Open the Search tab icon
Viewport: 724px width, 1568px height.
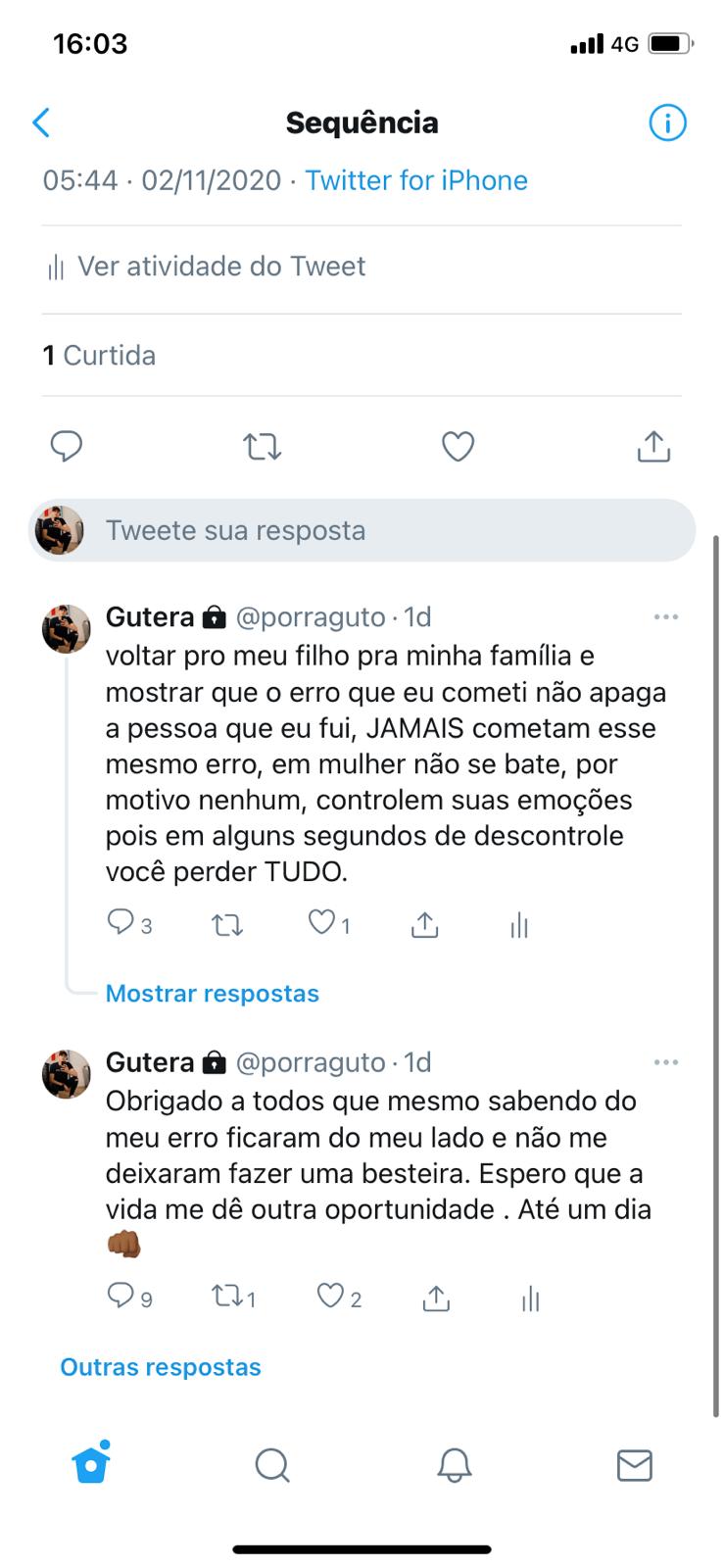point(271,1465)
